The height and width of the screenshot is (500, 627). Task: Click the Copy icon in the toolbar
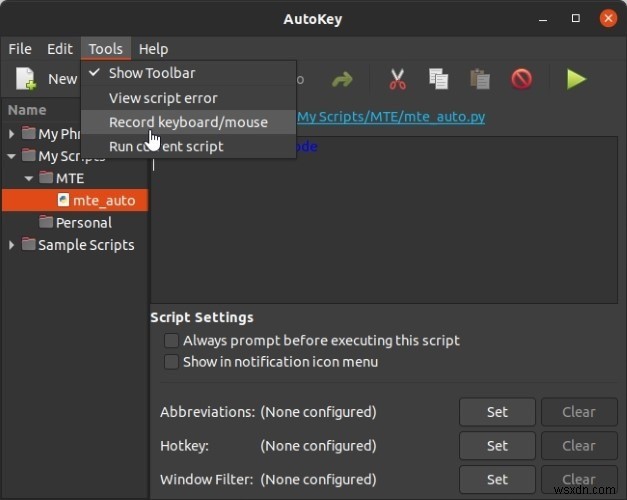click(439, 79)
